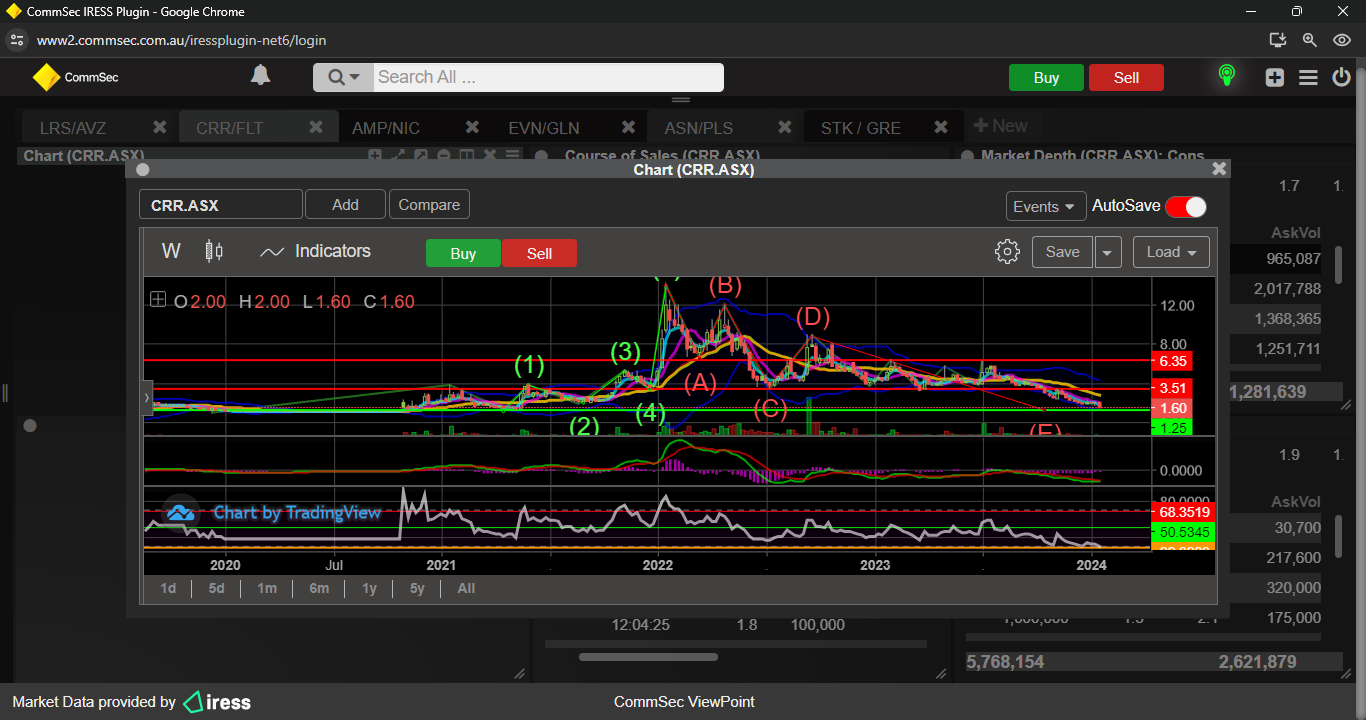The image size is (1366, 720).
Task: Click the Compare button
Action: pos(429,205)
